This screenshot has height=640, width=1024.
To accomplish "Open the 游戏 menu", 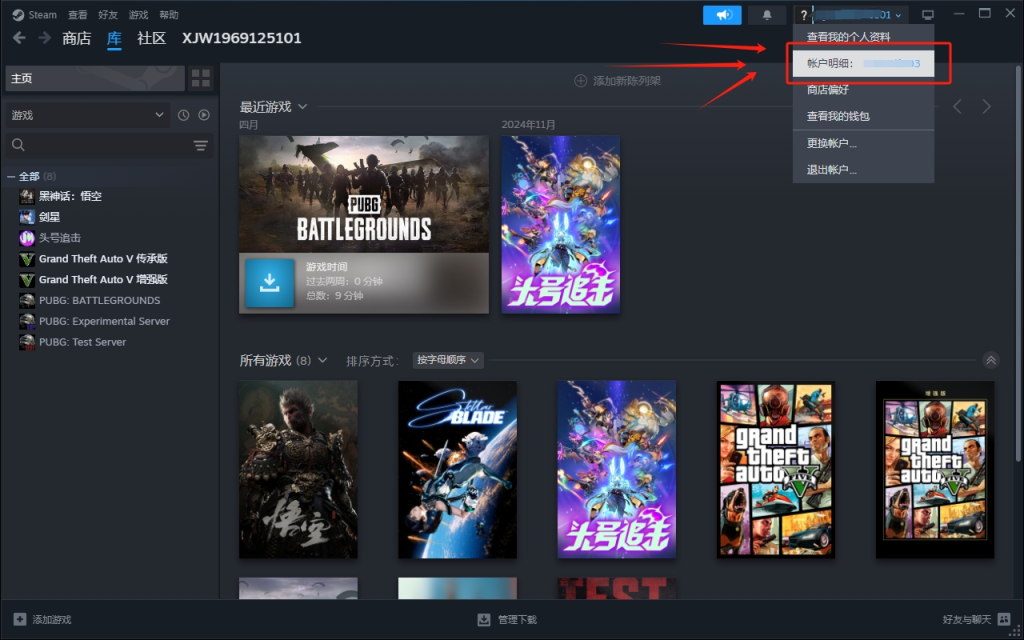I will pyautogui.click(x=138, y=14).
